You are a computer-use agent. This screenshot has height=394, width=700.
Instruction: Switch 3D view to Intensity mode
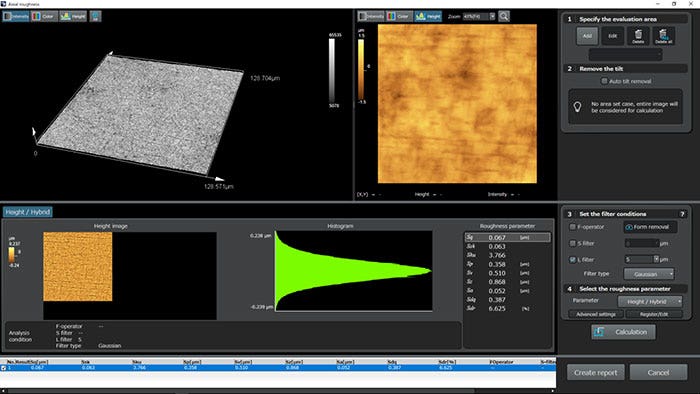tap(16, 17)
